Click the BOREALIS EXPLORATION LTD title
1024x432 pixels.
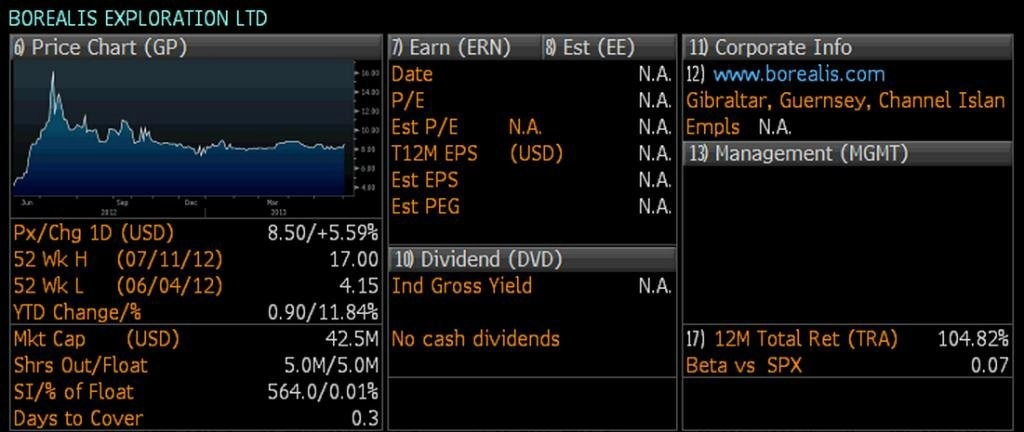click(x=138, y=18)
